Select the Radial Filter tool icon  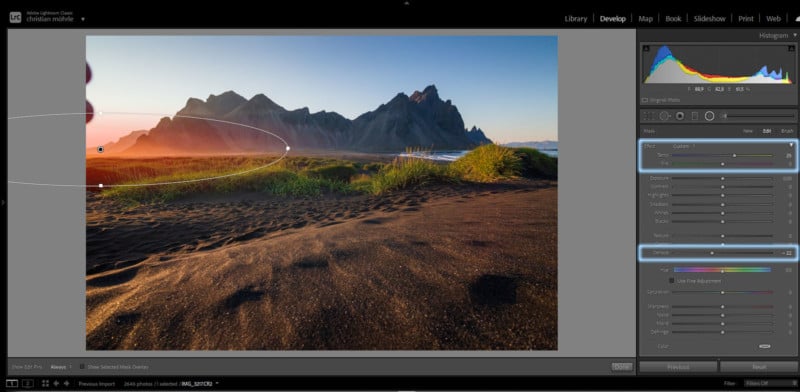709,116
